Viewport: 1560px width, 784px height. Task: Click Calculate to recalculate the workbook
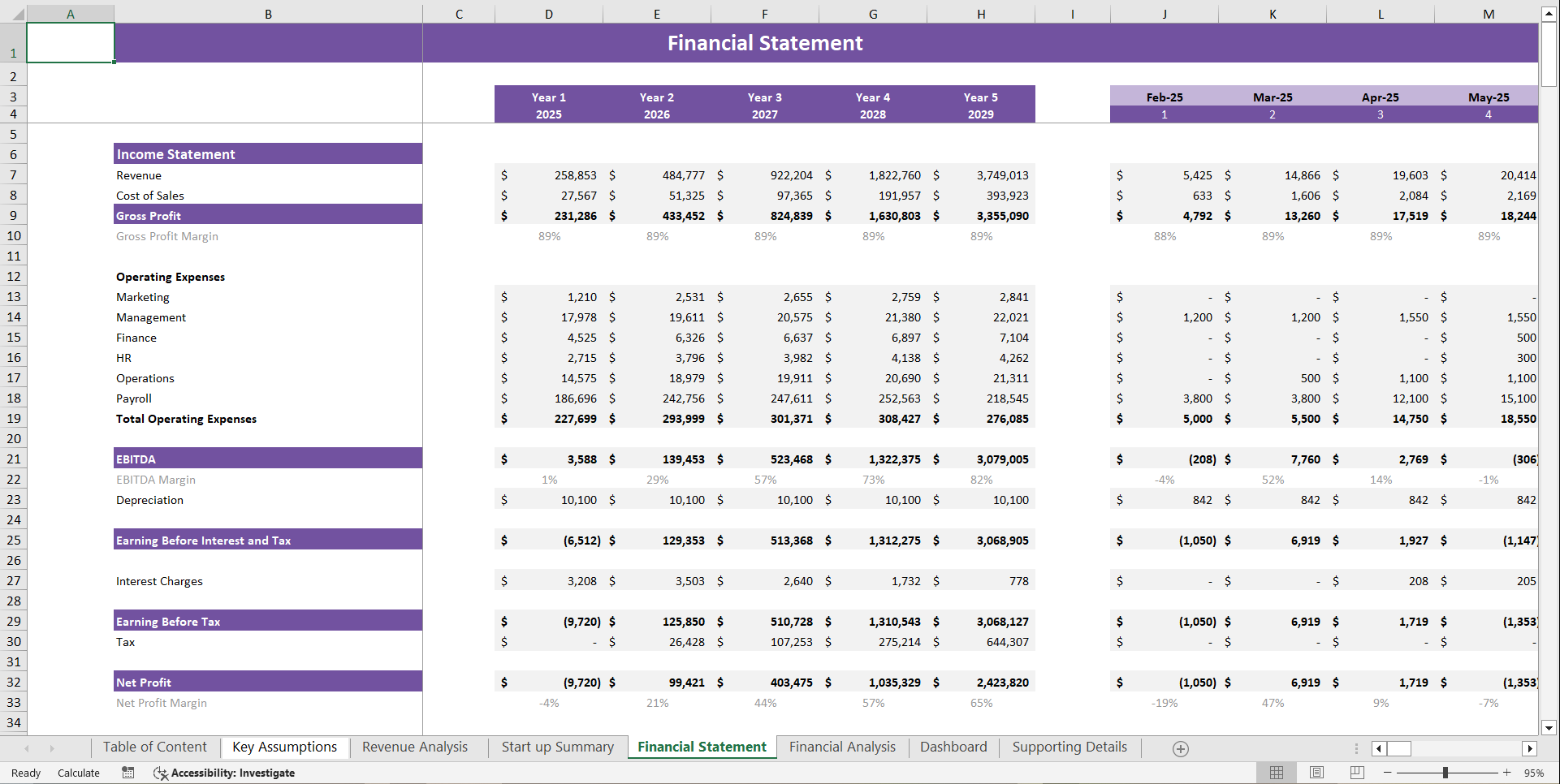[x=78, y=773]
